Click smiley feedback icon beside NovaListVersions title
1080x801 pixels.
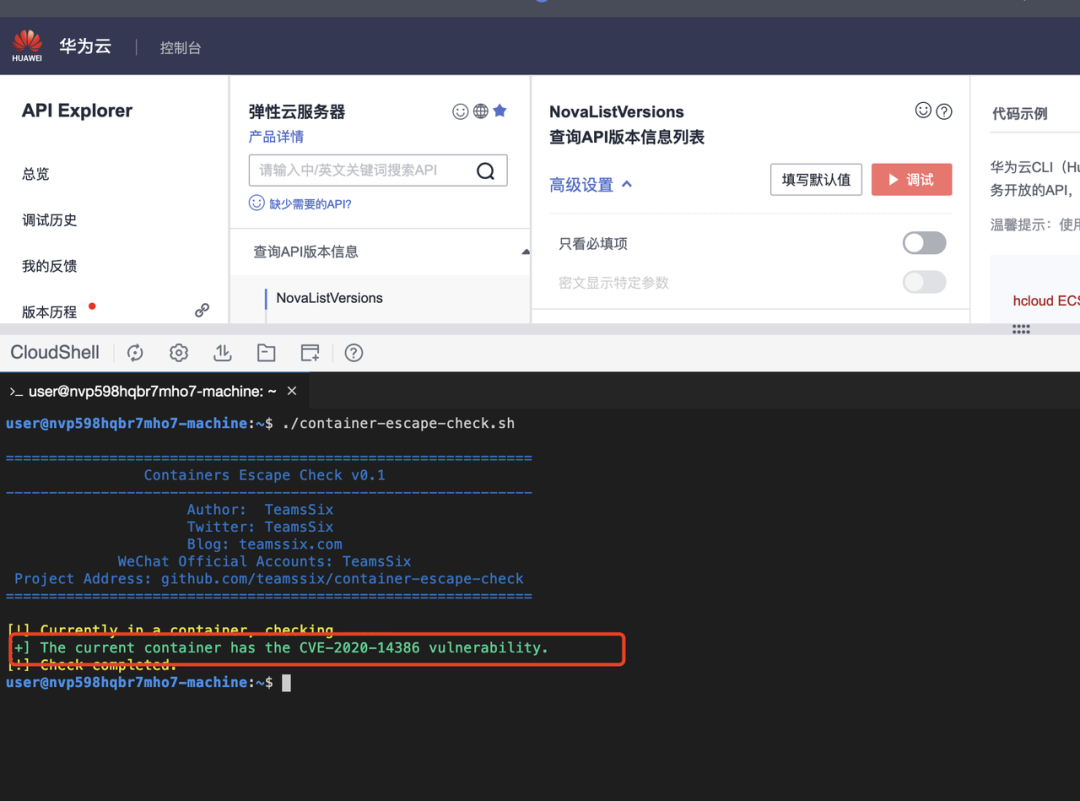click(923, 110)
